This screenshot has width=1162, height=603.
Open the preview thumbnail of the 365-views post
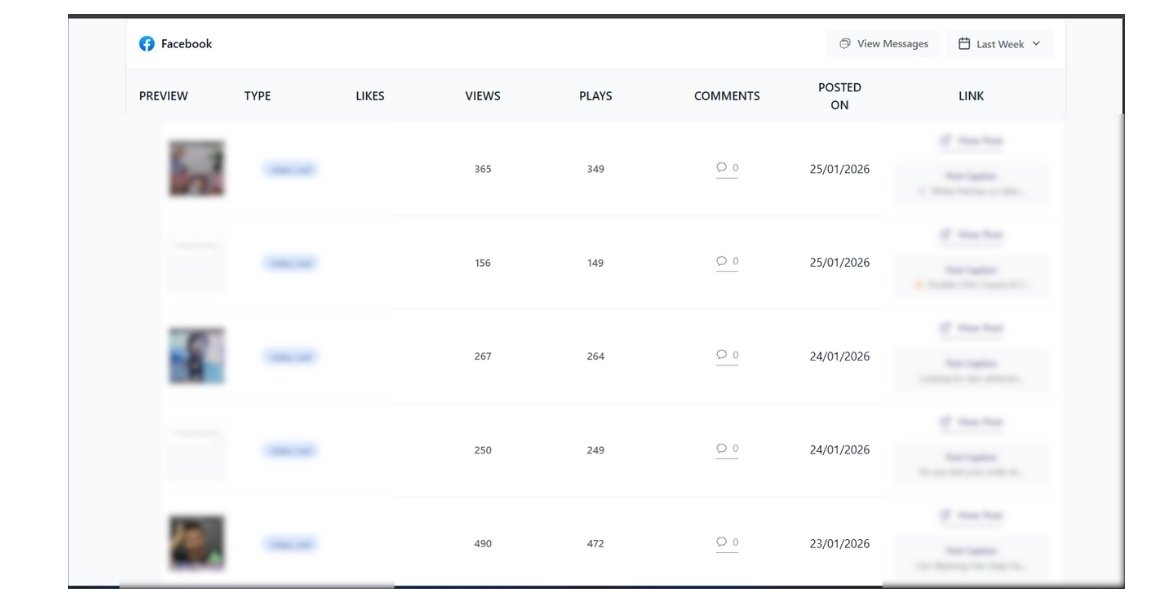[x=196, y=169]
